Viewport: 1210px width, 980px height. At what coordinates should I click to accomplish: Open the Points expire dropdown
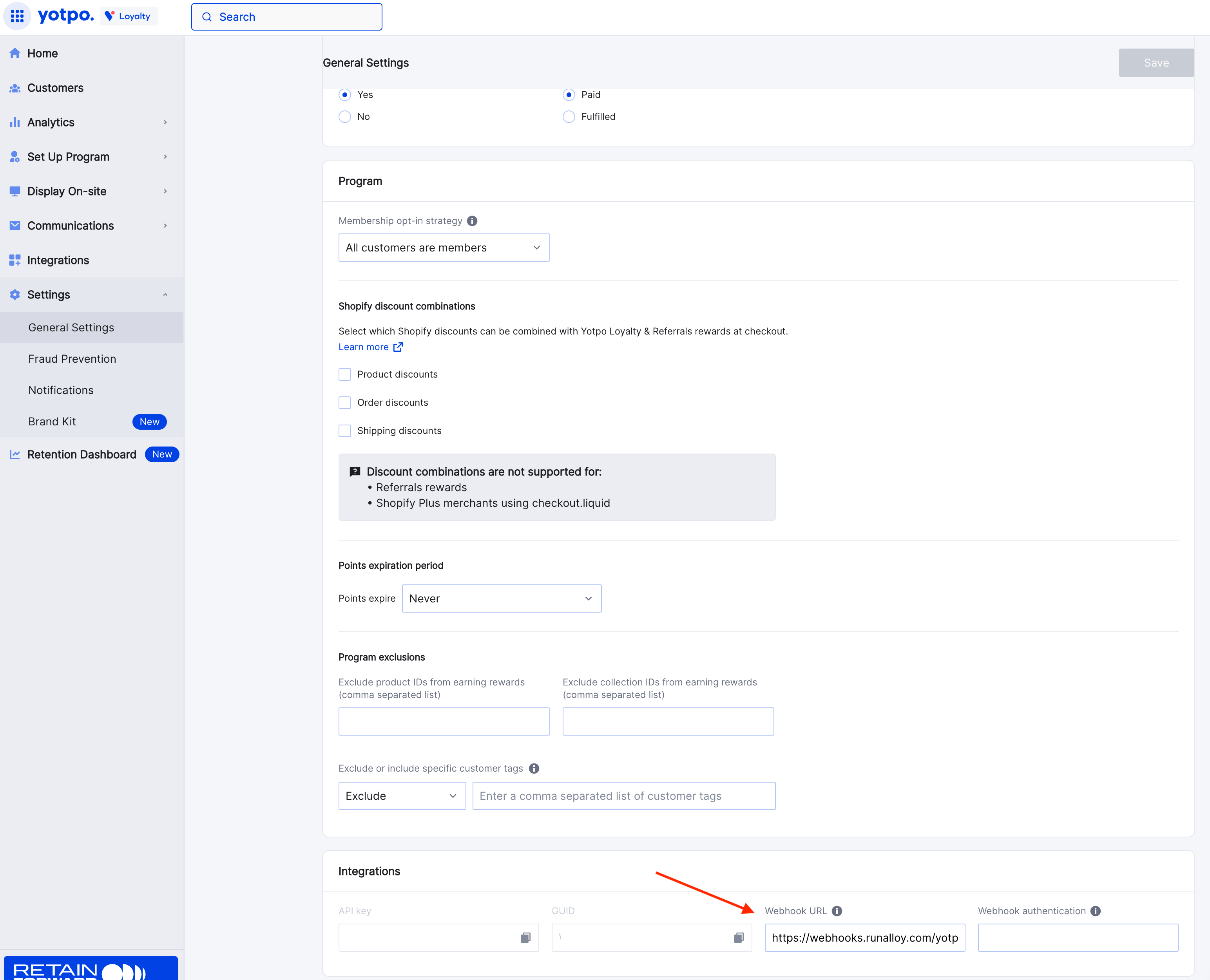coord(502,598)
